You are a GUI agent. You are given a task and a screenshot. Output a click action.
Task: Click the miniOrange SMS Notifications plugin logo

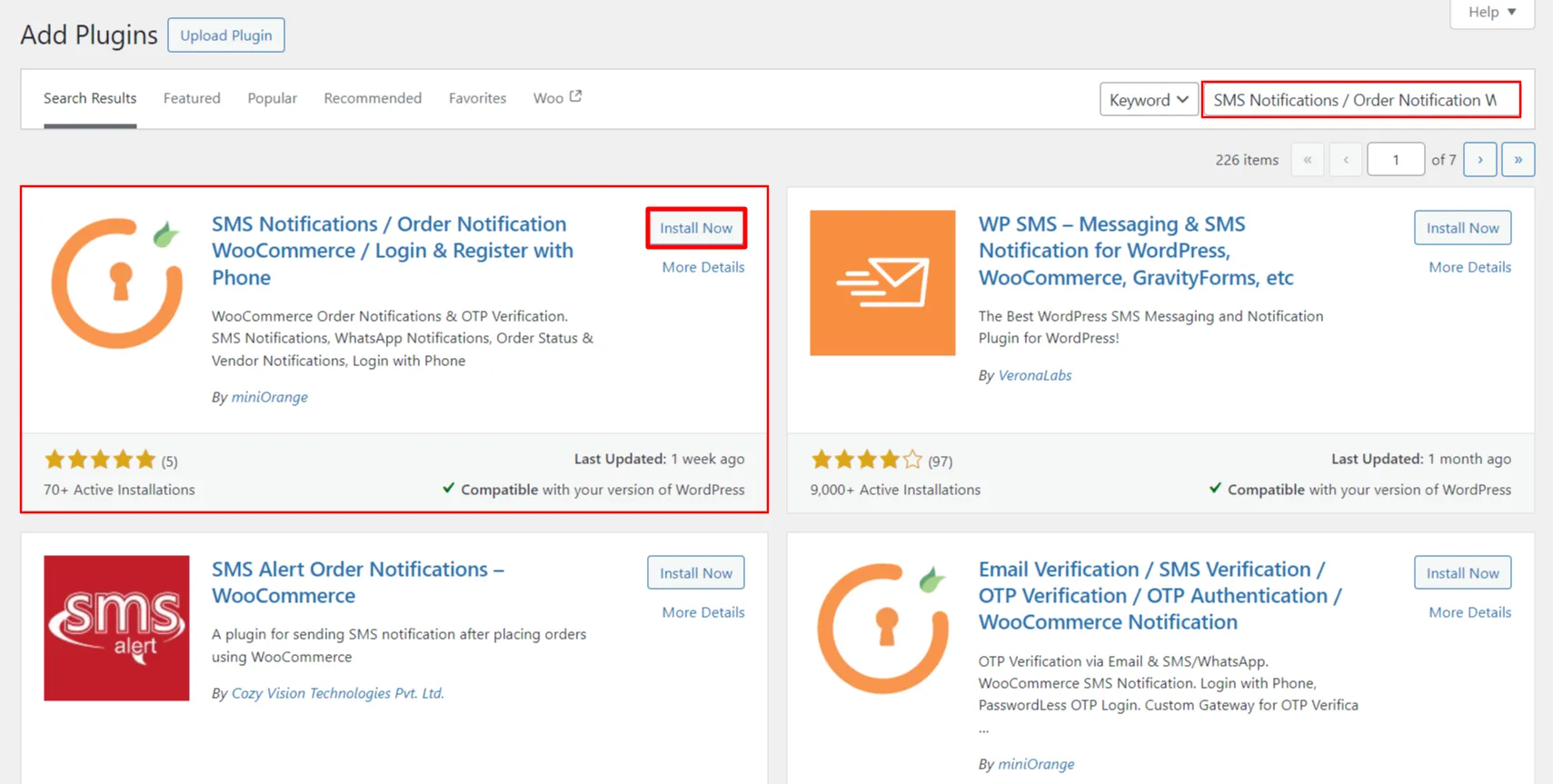coord(116,283)
